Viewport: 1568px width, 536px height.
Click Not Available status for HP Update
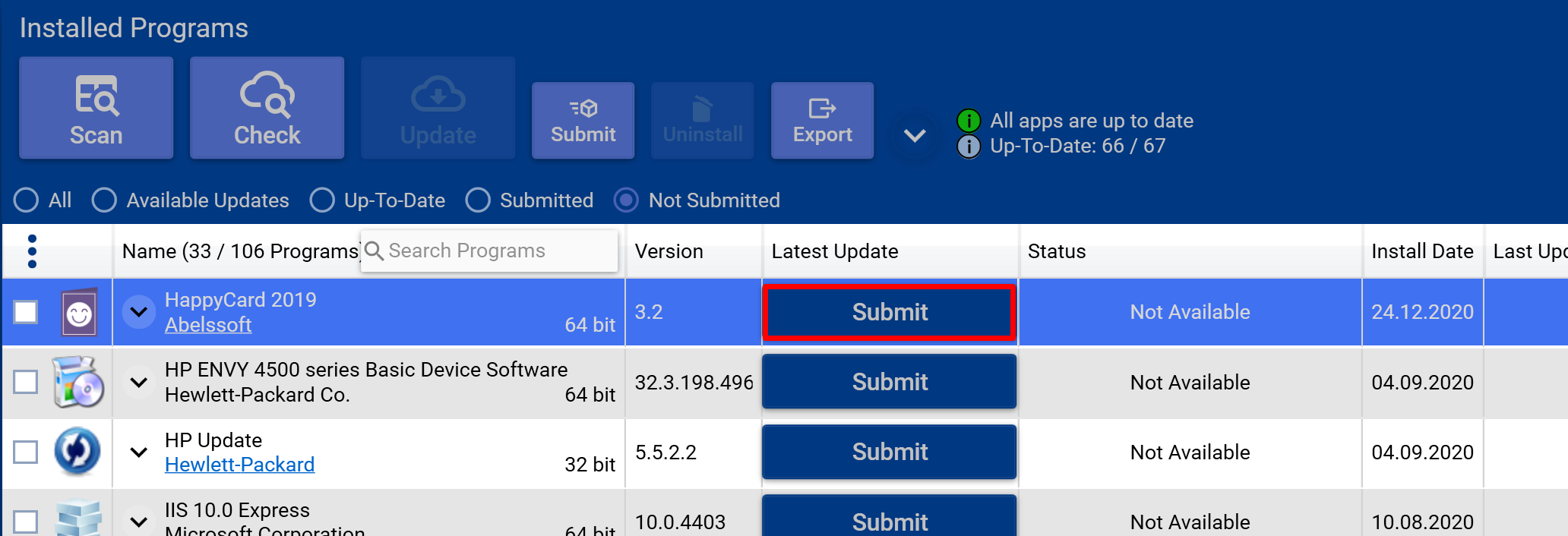(x=1190, y=452)
